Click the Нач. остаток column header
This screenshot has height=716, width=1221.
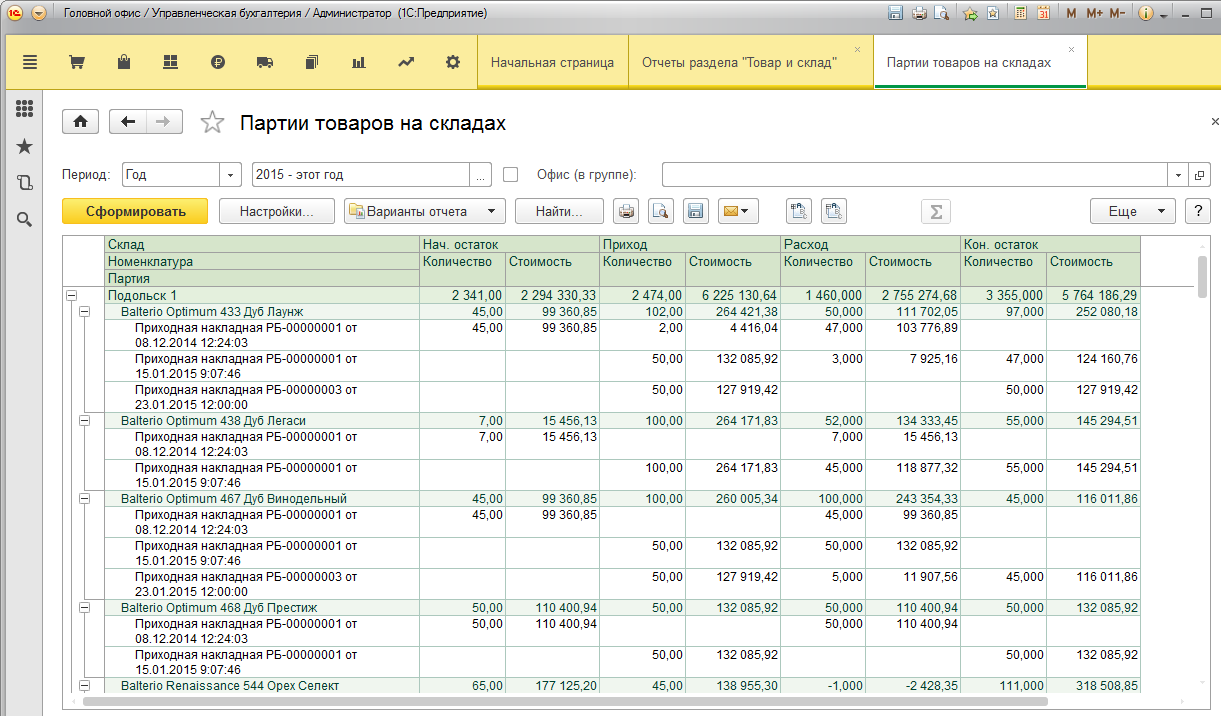pyautogui.click(x=510, y=245)
